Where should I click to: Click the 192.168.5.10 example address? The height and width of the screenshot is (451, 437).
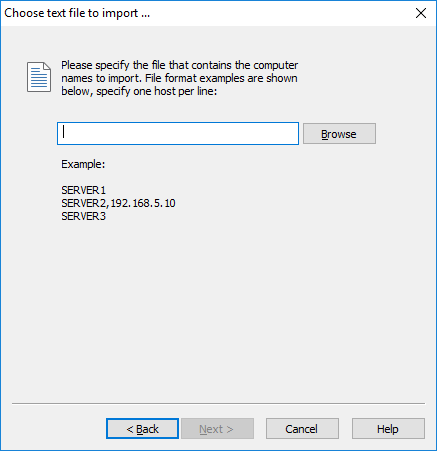click(x=143, y=203)
